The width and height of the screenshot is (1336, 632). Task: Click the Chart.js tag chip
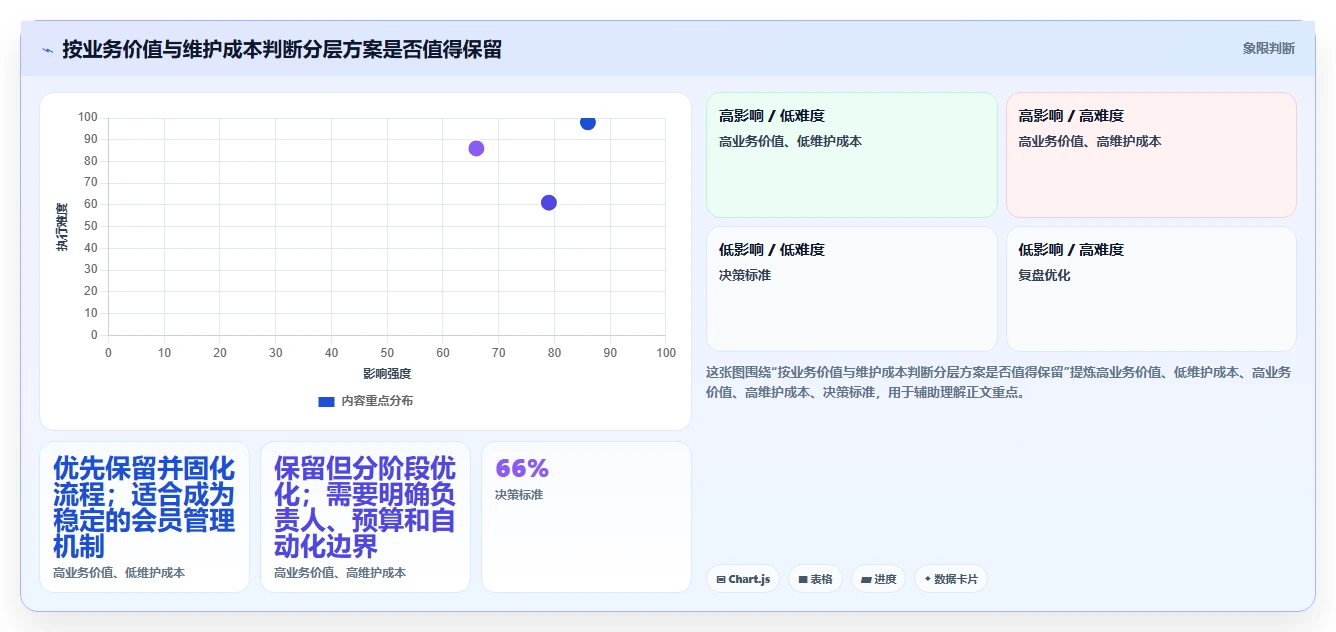pyautogui.click(x=743, y=579)
